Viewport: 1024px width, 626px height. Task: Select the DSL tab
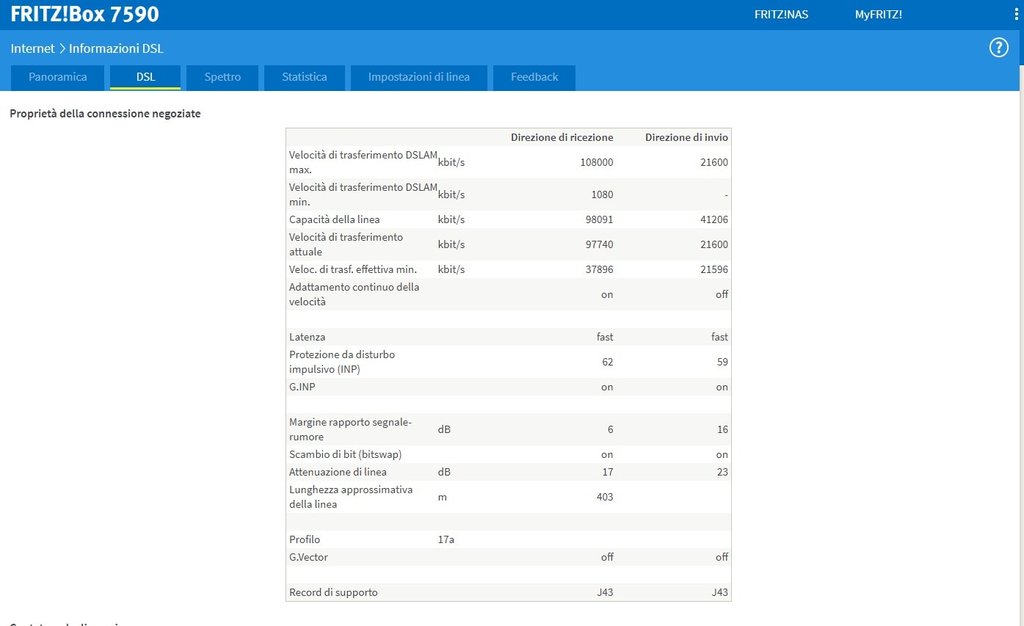(145, 77)
